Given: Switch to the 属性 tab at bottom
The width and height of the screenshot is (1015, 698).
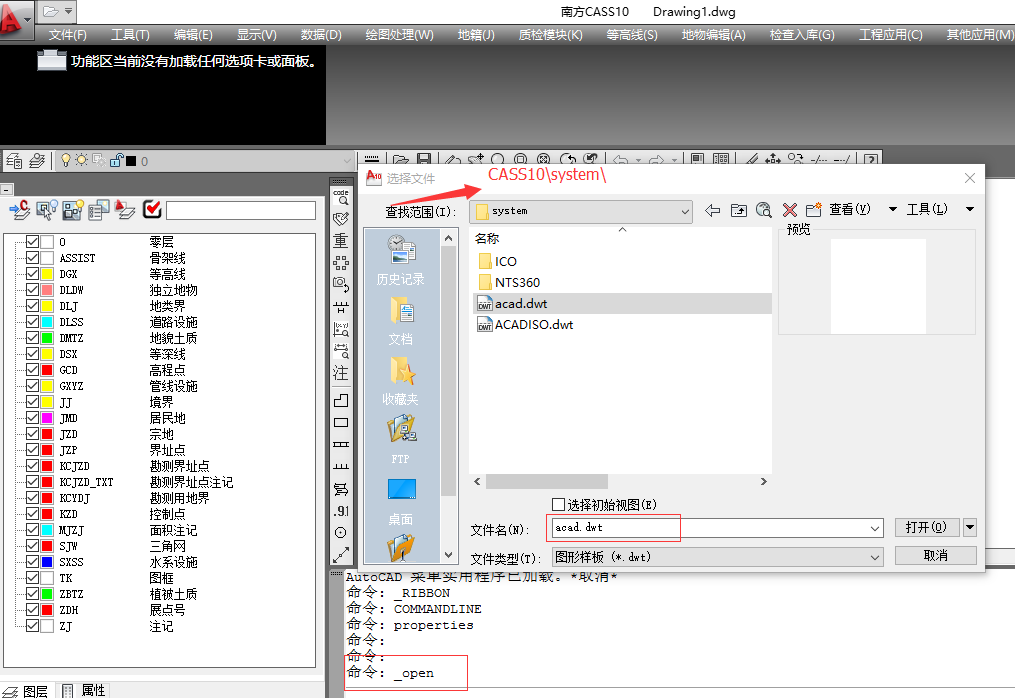Looking at the screenshot, I should click(85, 691).
